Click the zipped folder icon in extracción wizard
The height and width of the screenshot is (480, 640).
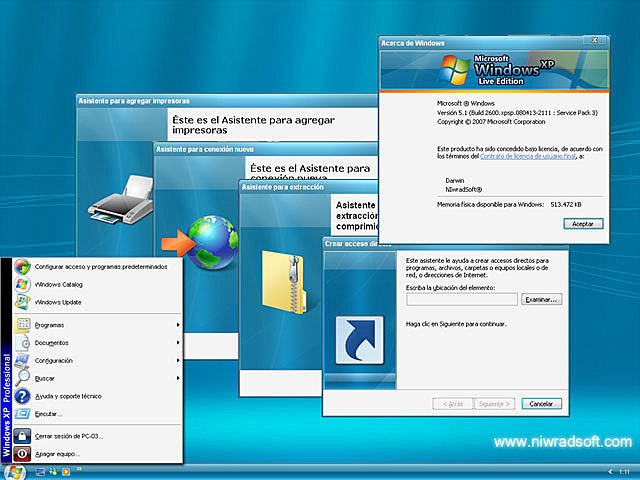(284, 282)
